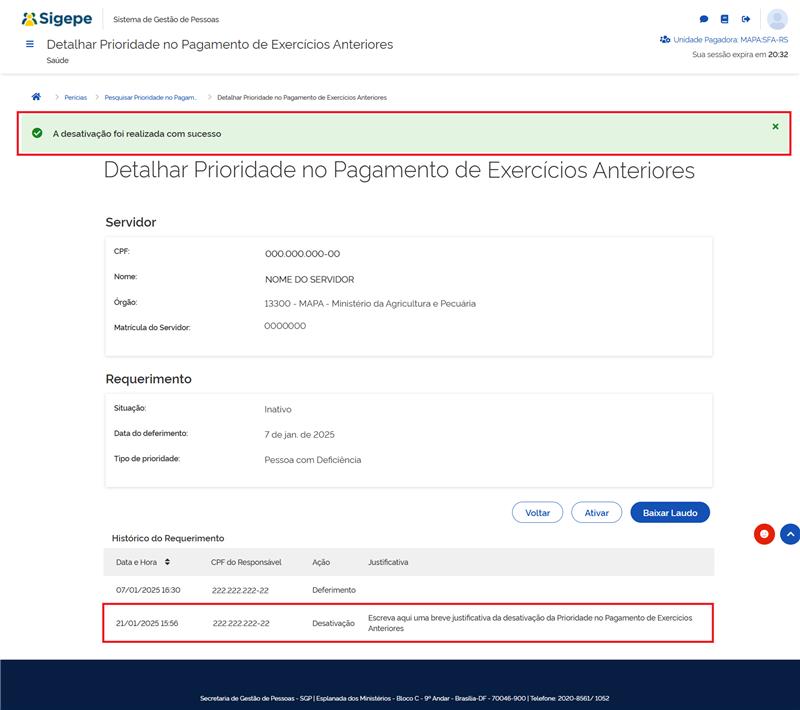Open Perícias breadcrumb link
800x710 pixels.
pyautogui.click(x=75, y=97)
